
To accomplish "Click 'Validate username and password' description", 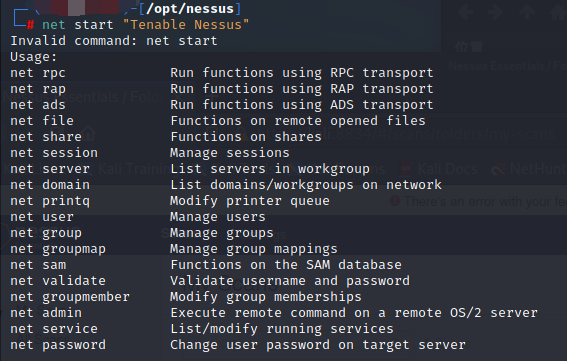I will (290, 281).
